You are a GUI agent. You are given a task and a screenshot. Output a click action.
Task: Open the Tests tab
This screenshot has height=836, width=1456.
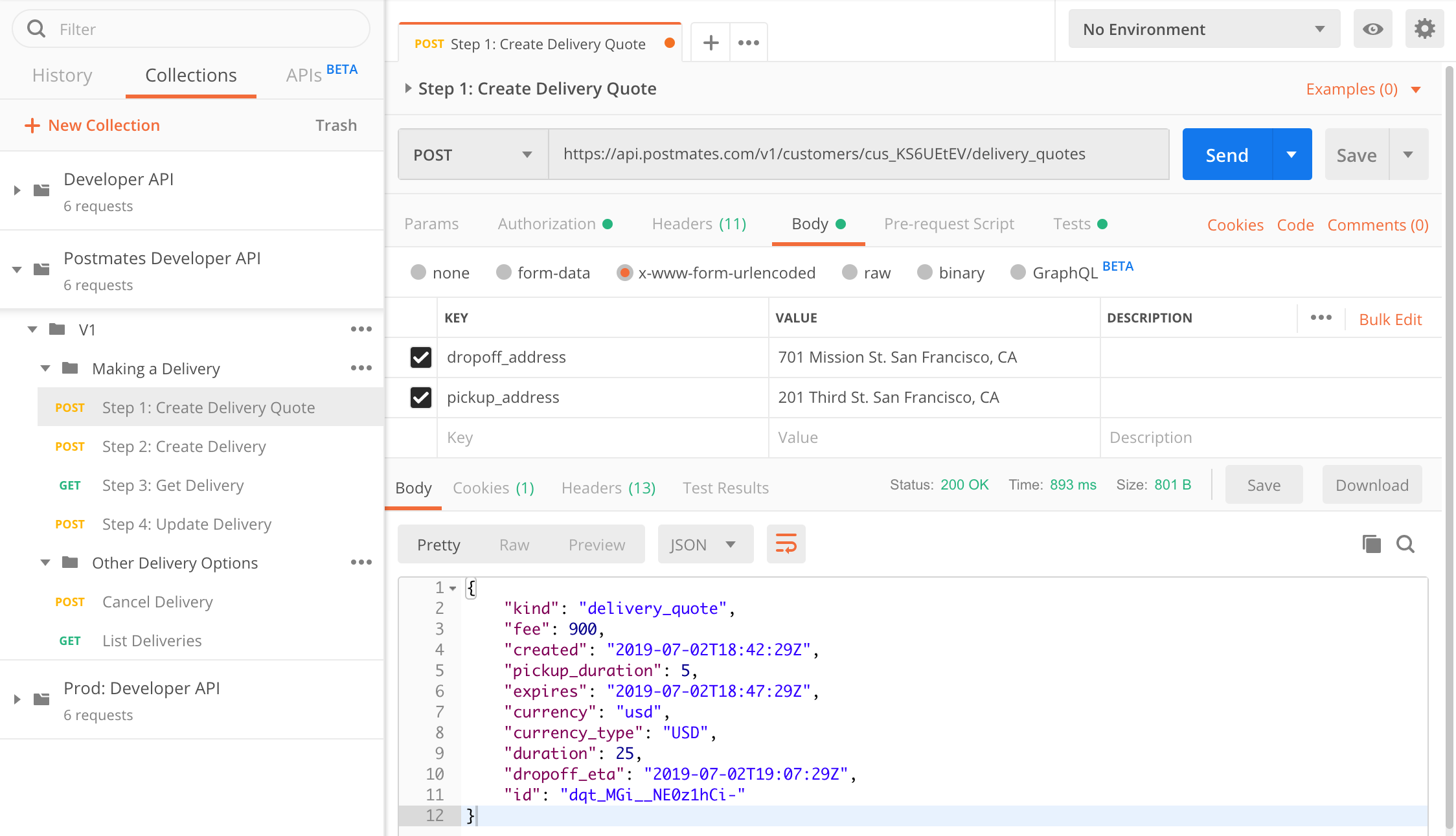[1080, 223]
